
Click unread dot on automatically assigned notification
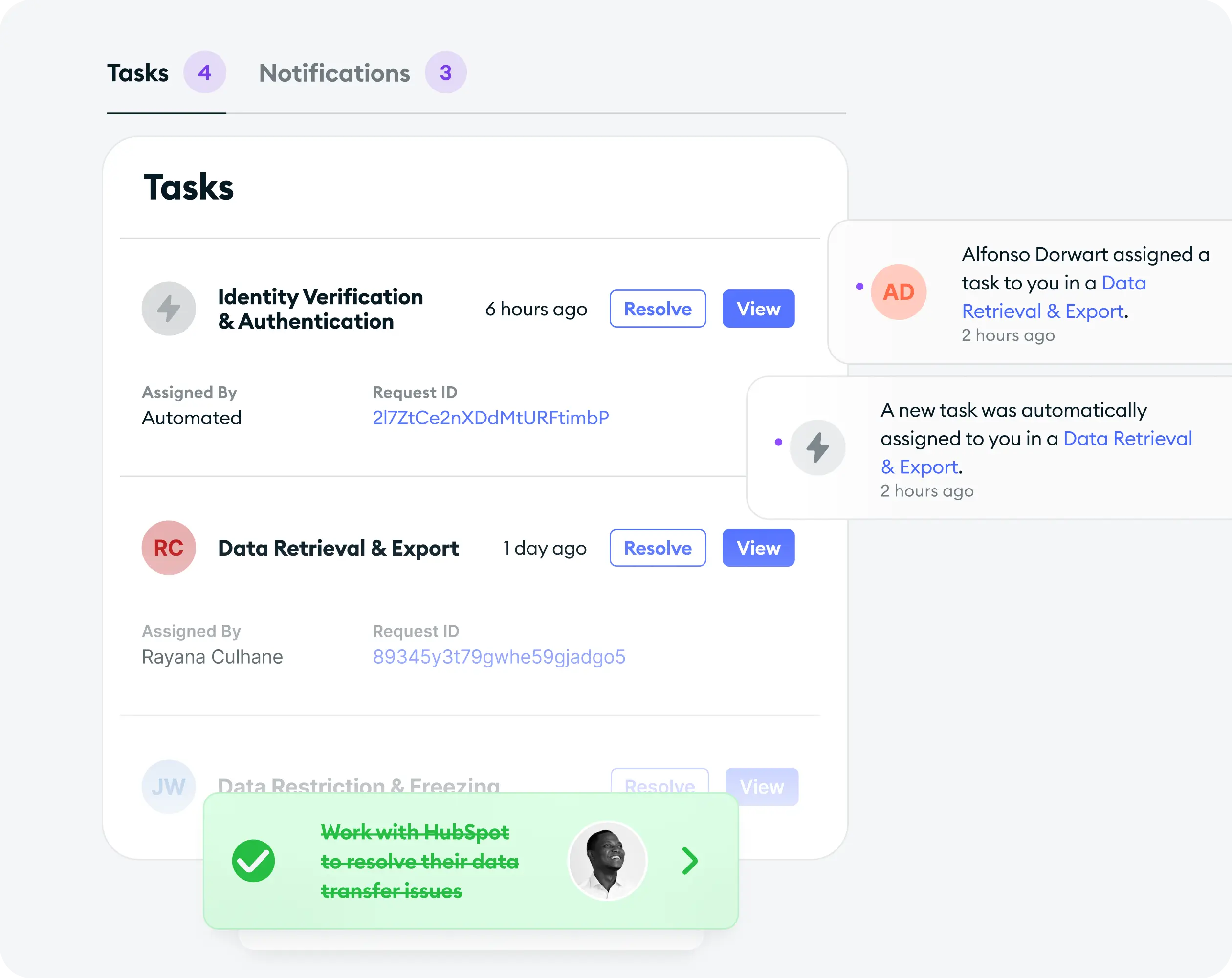(778, 442)
